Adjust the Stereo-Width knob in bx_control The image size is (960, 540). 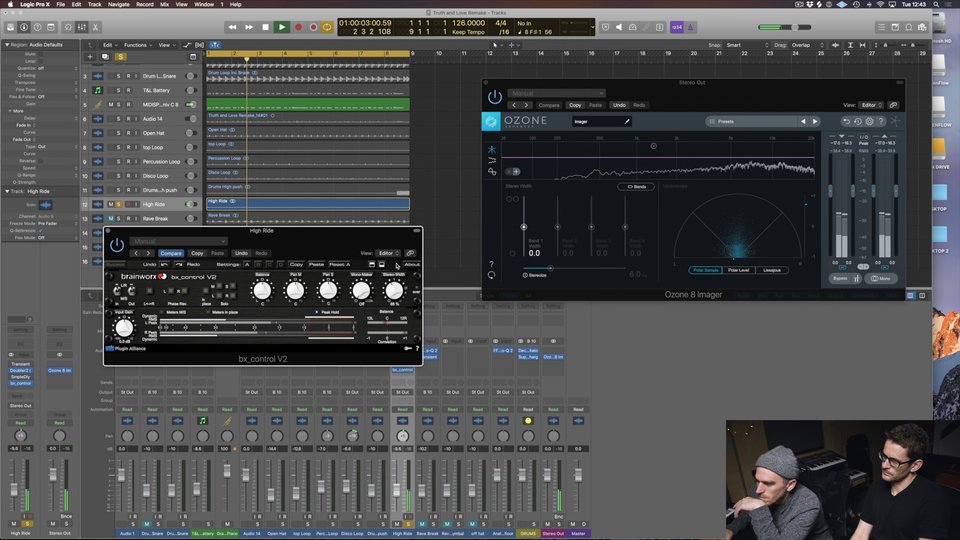(394, 291)
